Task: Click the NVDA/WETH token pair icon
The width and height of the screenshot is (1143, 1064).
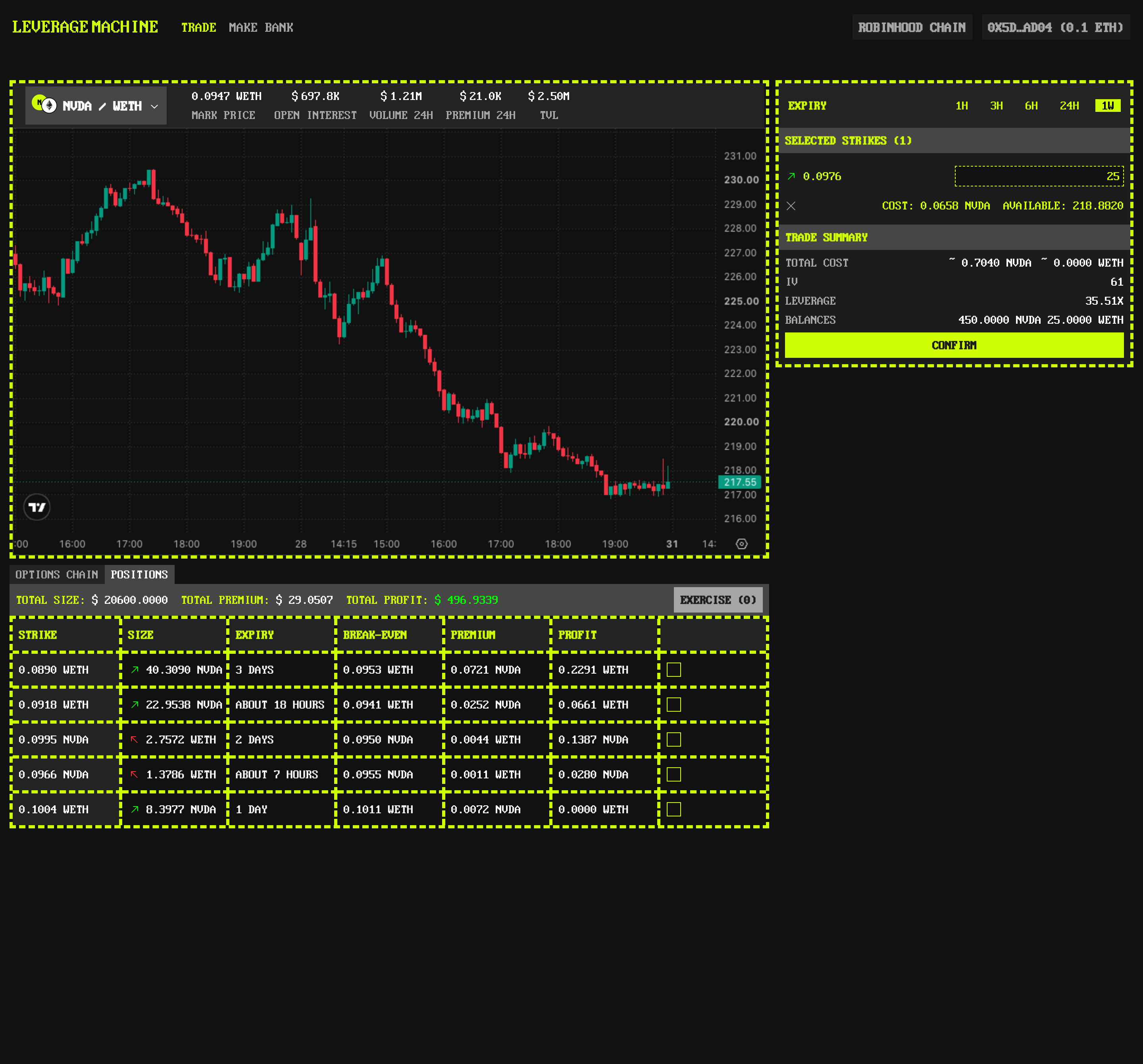Action: pos(44,105)
